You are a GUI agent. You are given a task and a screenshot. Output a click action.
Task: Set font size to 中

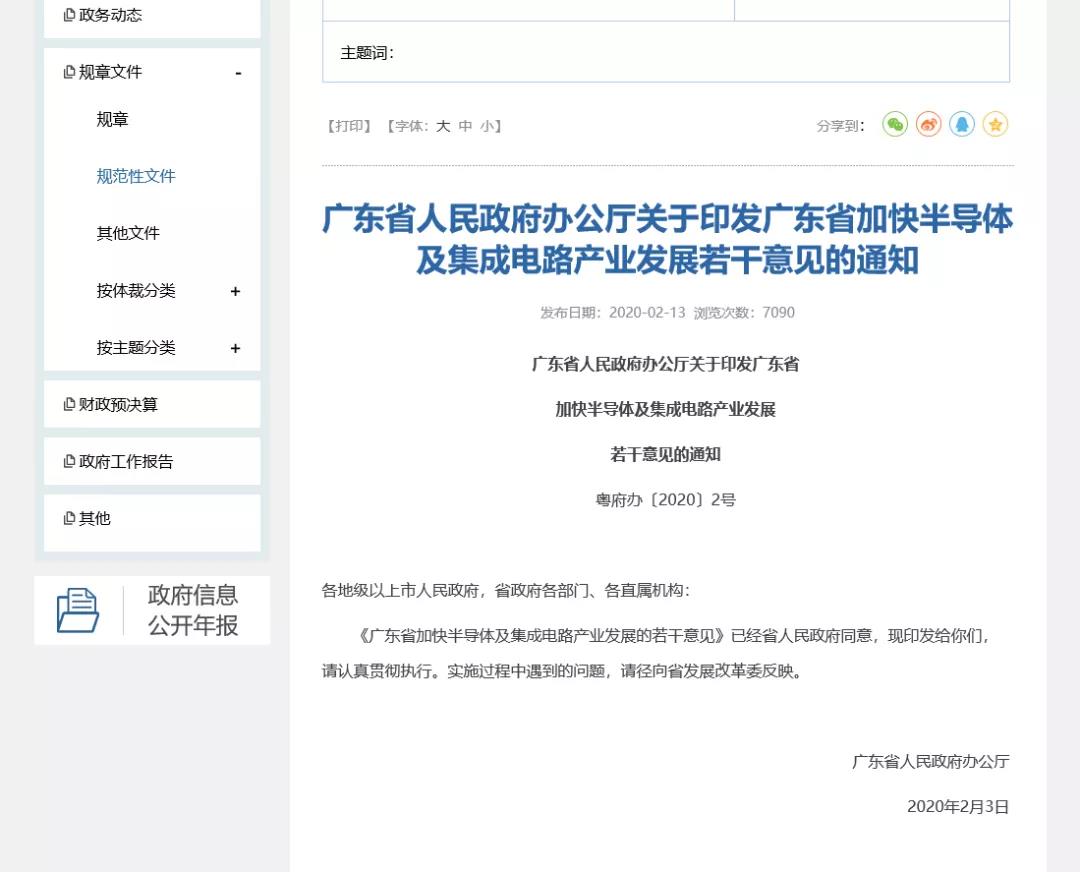click(465, 126)
